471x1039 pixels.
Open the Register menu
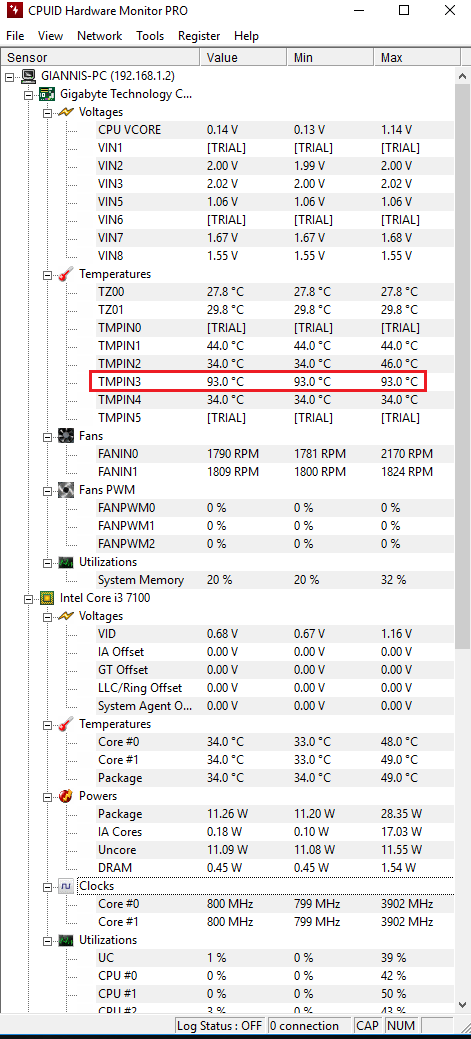tap(199, 36)
